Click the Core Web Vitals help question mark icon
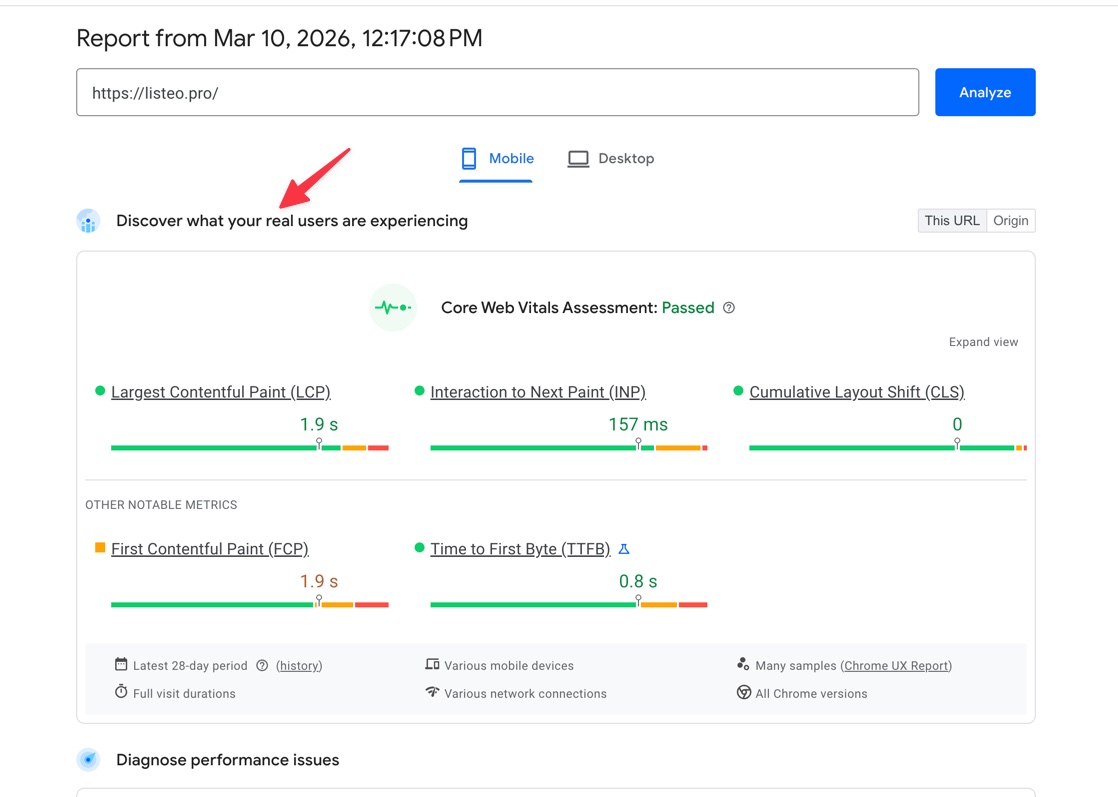 tap(729, 308)
